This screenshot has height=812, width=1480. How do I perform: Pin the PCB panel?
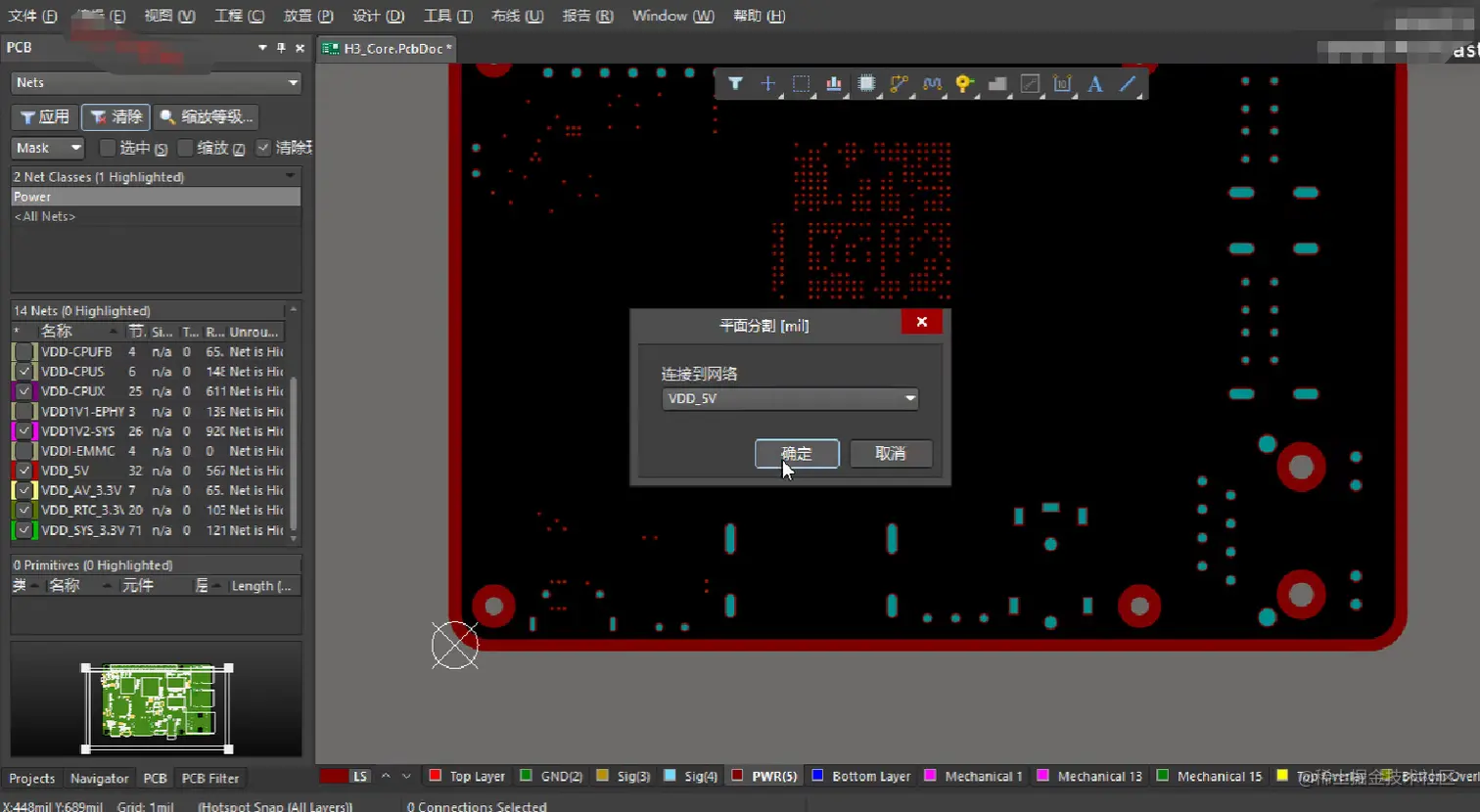click(281, 48)
